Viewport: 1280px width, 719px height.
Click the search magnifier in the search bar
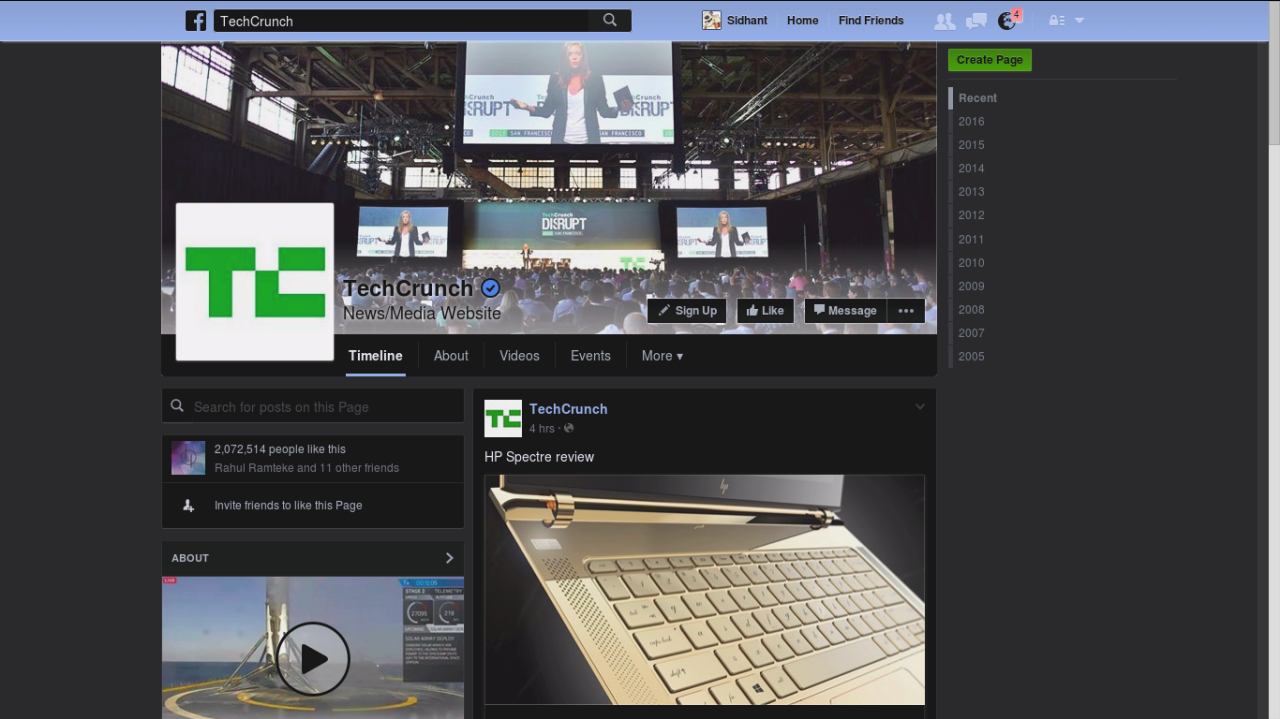coord(610,20)
